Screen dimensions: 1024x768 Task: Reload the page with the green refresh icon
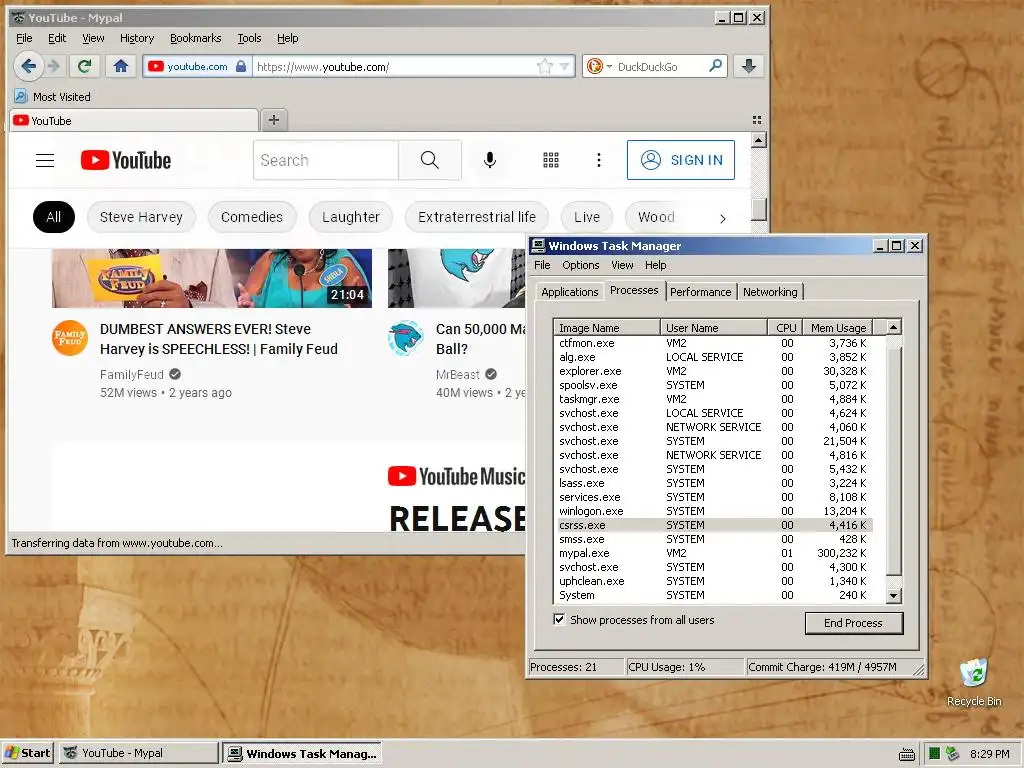point(84,66)
